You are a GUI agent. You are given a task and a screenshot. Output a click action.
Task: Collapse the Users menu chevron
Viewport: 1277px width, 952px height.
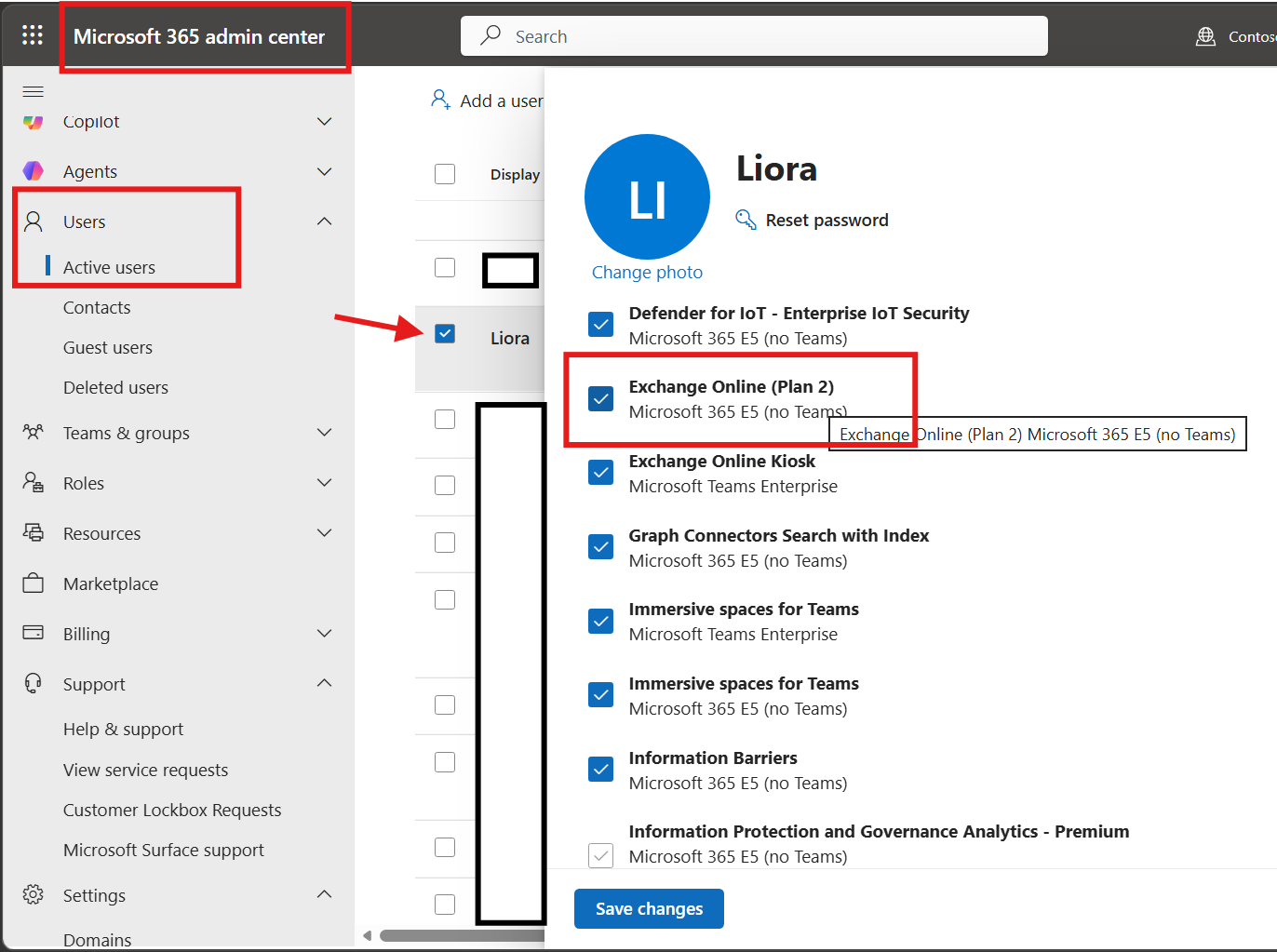(324, 221)
